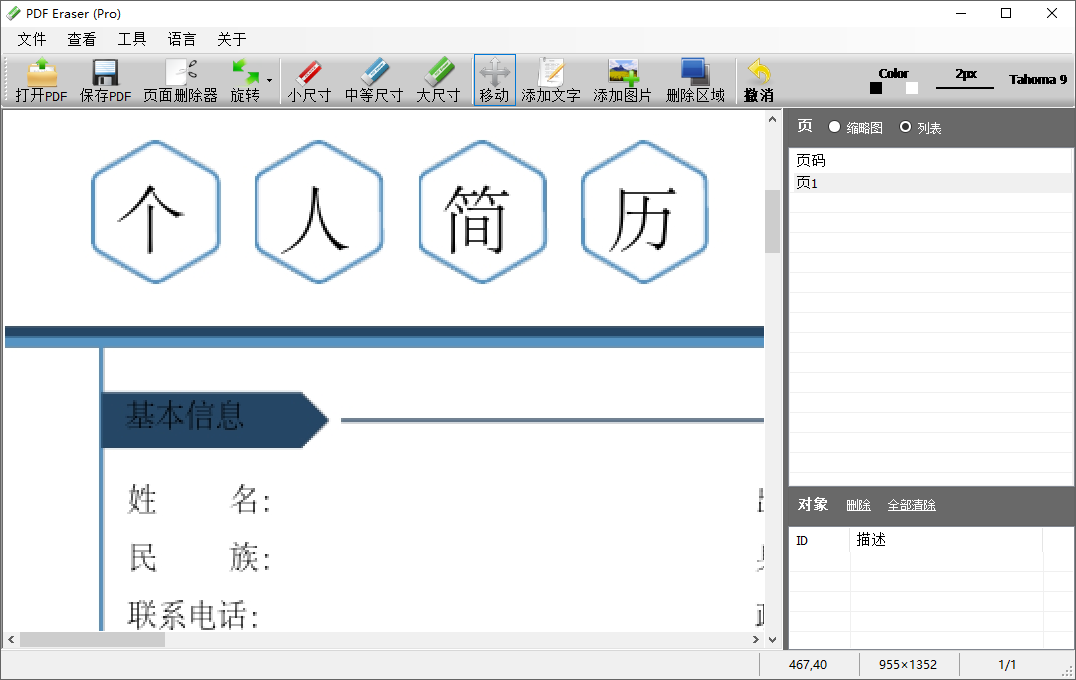
Task: Click the horizontal scrollbar right arrow
Action: [756, 640]
